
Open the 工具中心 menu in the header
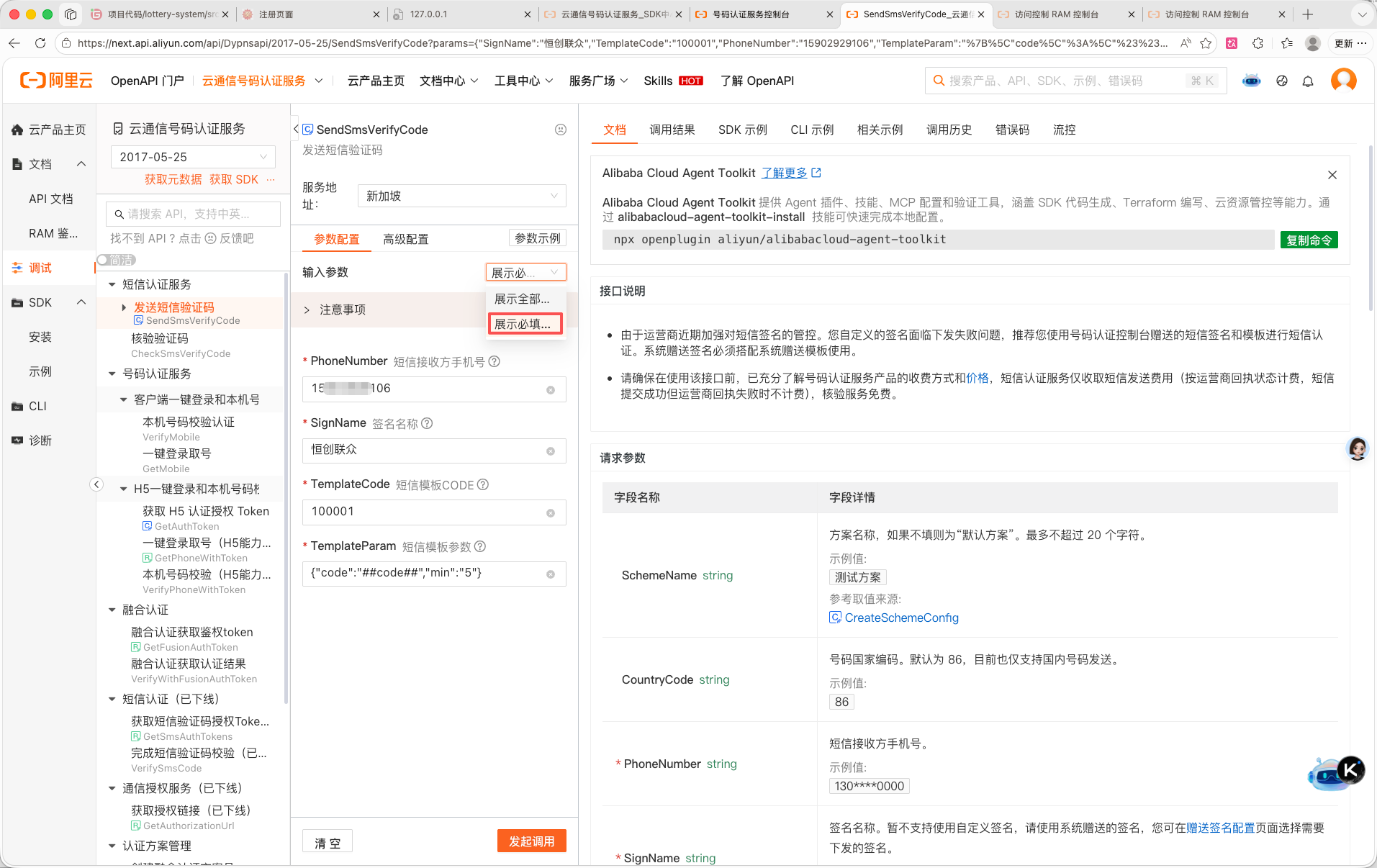(x=524, y=81)
